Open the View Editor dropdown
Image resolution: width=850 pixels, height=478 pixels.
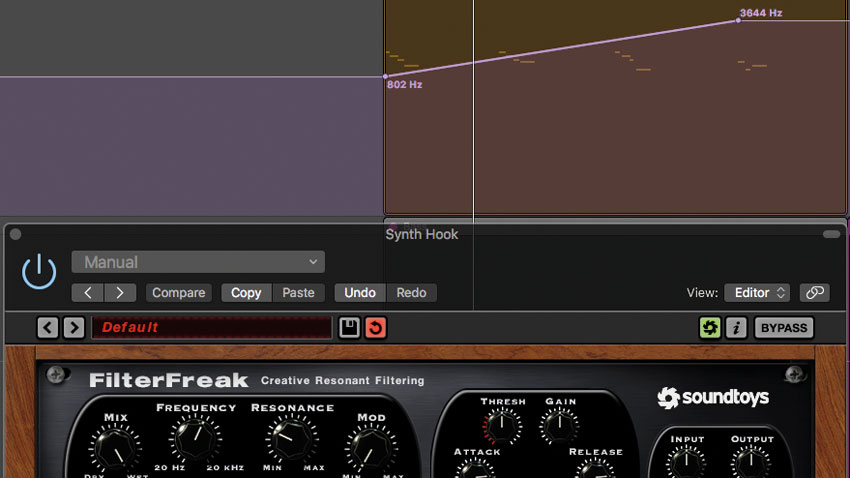[x=757, y=293]
